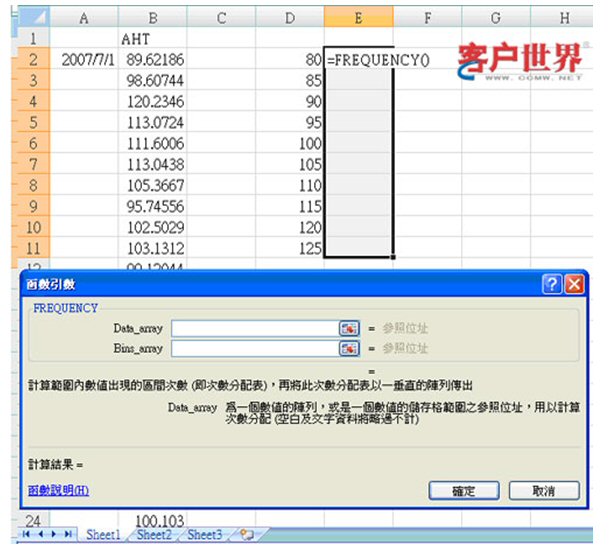Select the Sheet1 tab
This screenshot has width=609, height=553.
(x=103, y=536)
